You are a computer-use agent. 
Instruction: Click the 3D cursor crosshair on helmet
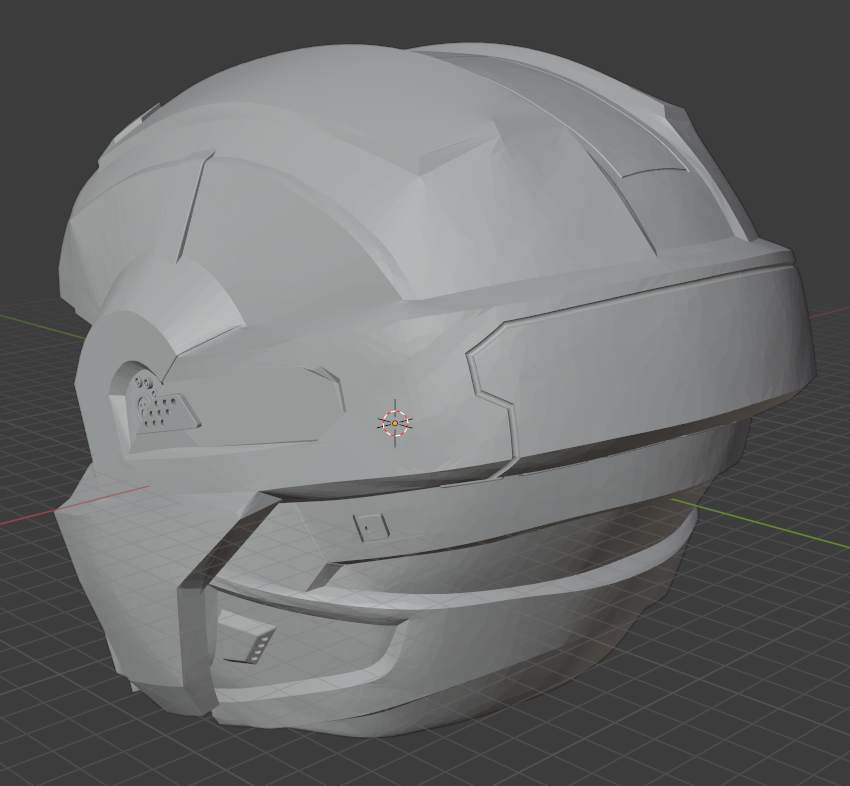pyautogui.click(x=395, y=423)
